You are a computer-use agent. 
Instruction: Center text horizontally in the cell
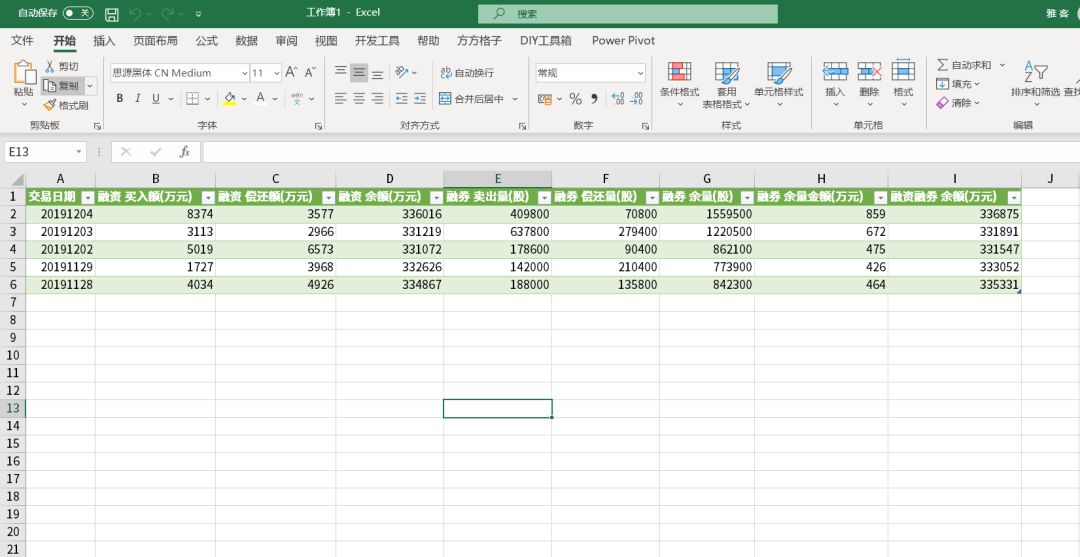tap(359, 98)
